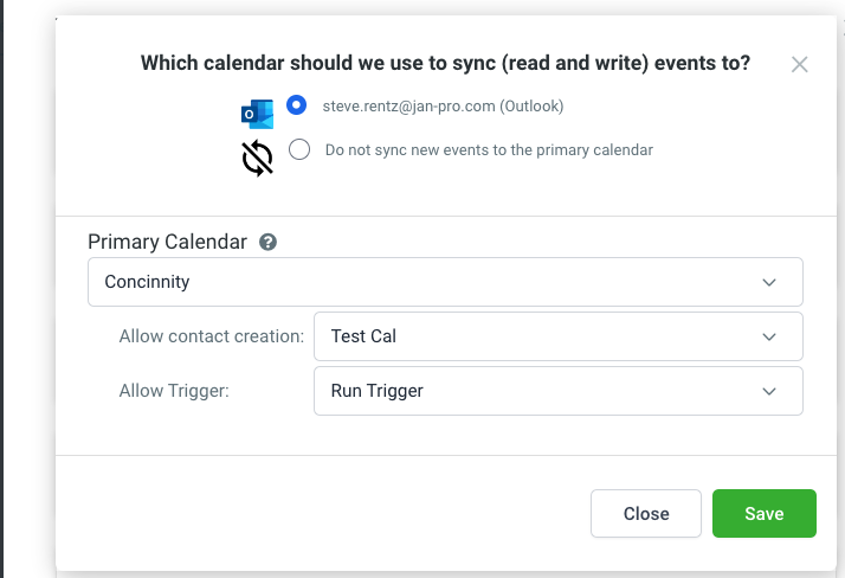Click the "Do not sync new events" label text

pos(489,150)
